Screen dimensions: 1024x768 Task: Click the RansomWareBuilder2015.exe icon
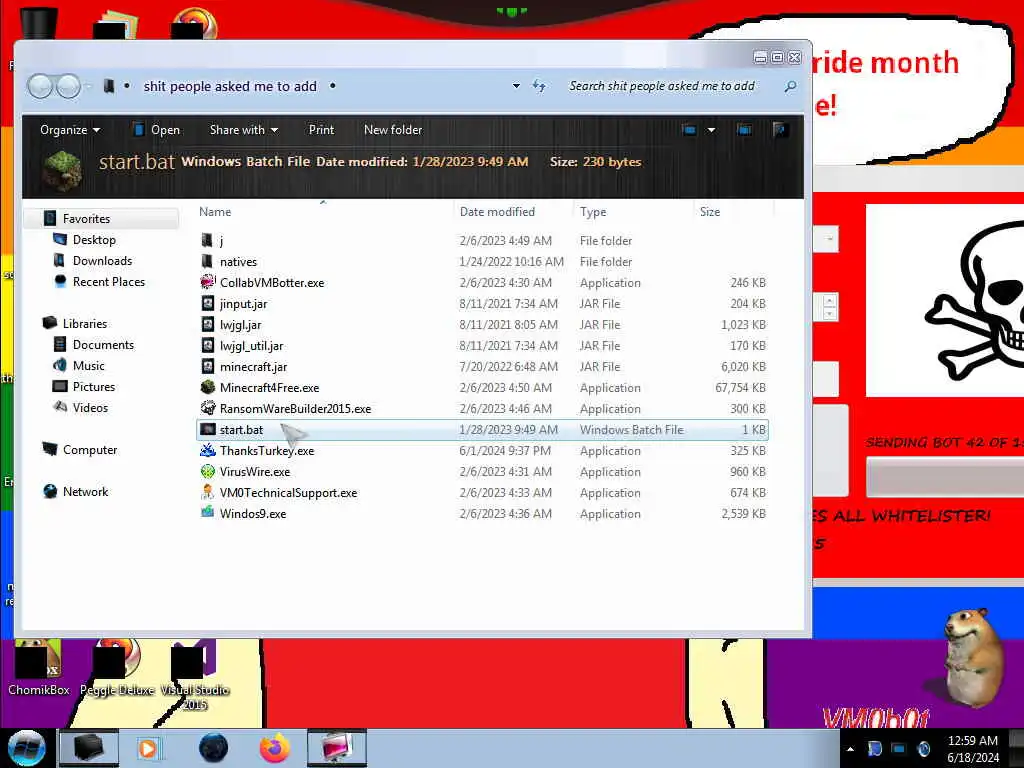tap(208, 408)
